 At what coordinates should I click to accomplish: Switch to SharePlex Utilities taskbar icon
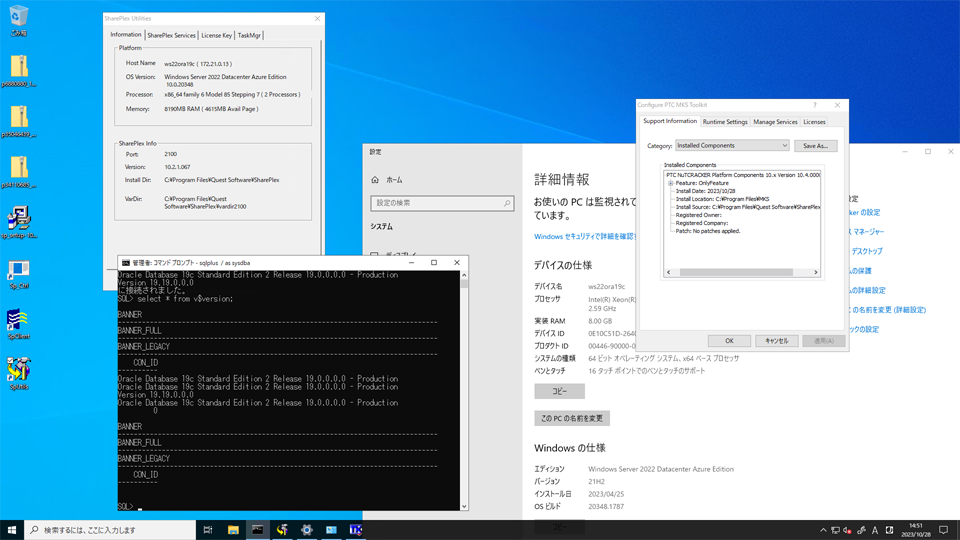click(x=282, y=530)
